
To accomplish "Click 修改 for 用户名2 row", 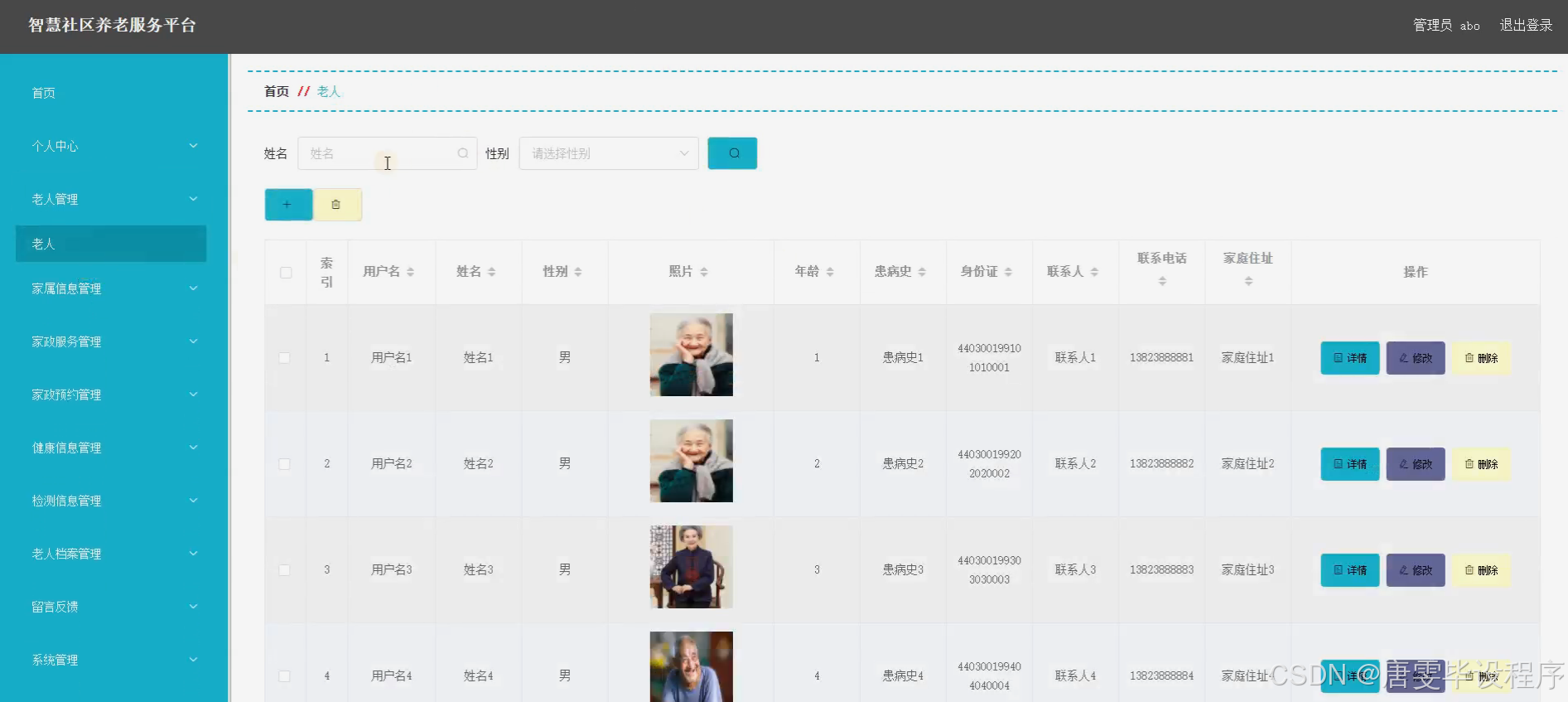I will (x=1416, y=464).
